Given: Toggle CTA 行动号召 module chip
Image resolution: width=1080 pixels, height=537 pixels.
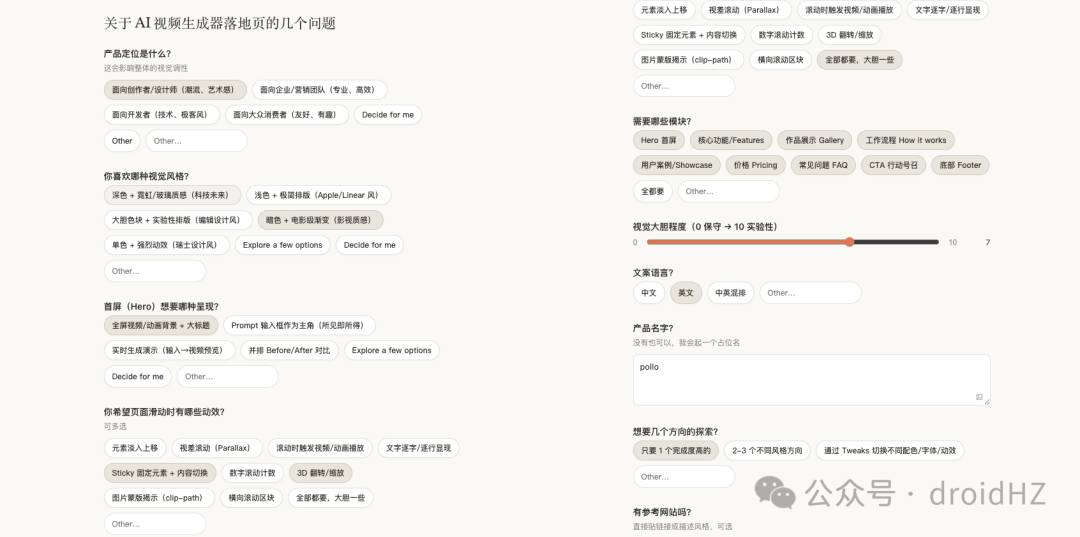Looking at the screenshot, I should (x=893, y=165).
